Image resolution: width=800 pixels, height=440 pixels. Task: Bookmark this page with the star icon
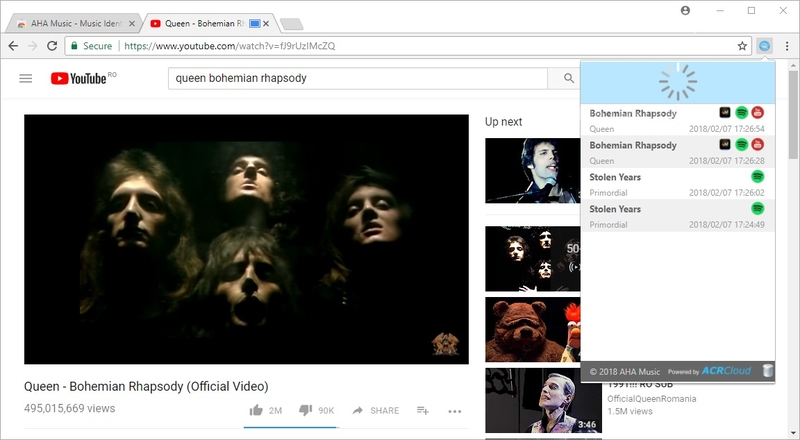742,46
